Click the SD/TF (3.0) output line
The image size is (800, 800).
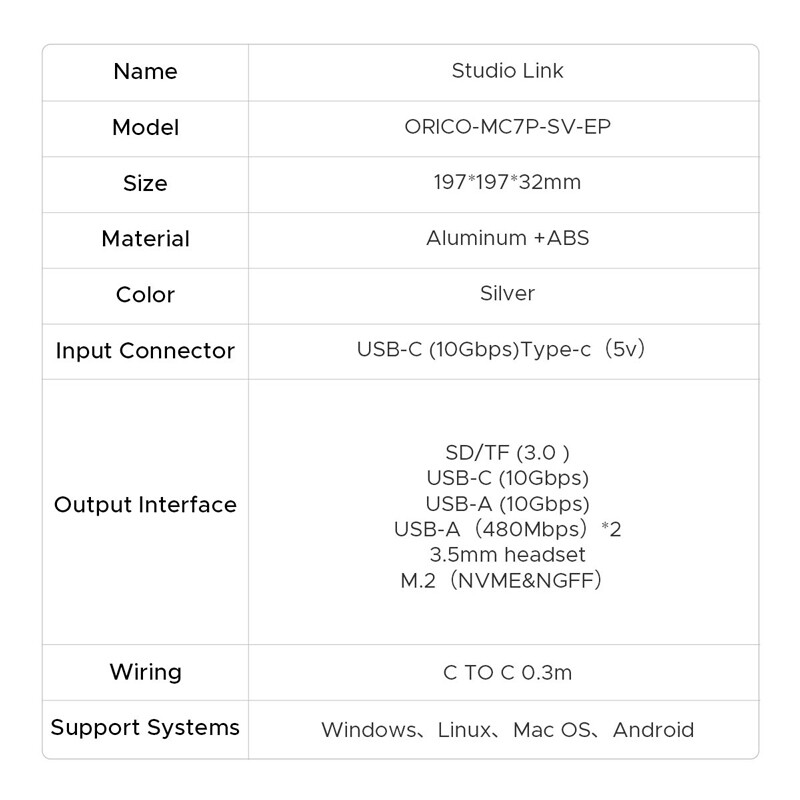point(507,453)
